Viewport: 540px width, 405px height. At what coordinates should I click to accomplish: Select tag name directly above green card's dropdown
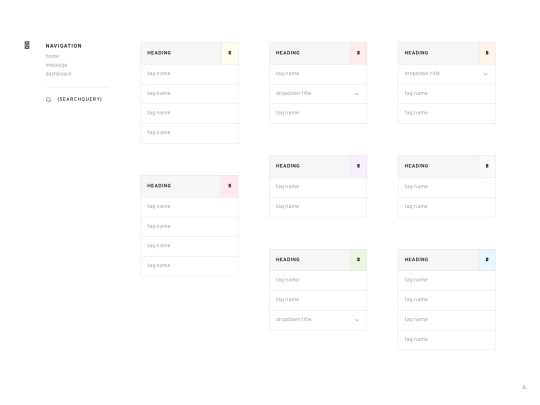(x=318, y=300)
